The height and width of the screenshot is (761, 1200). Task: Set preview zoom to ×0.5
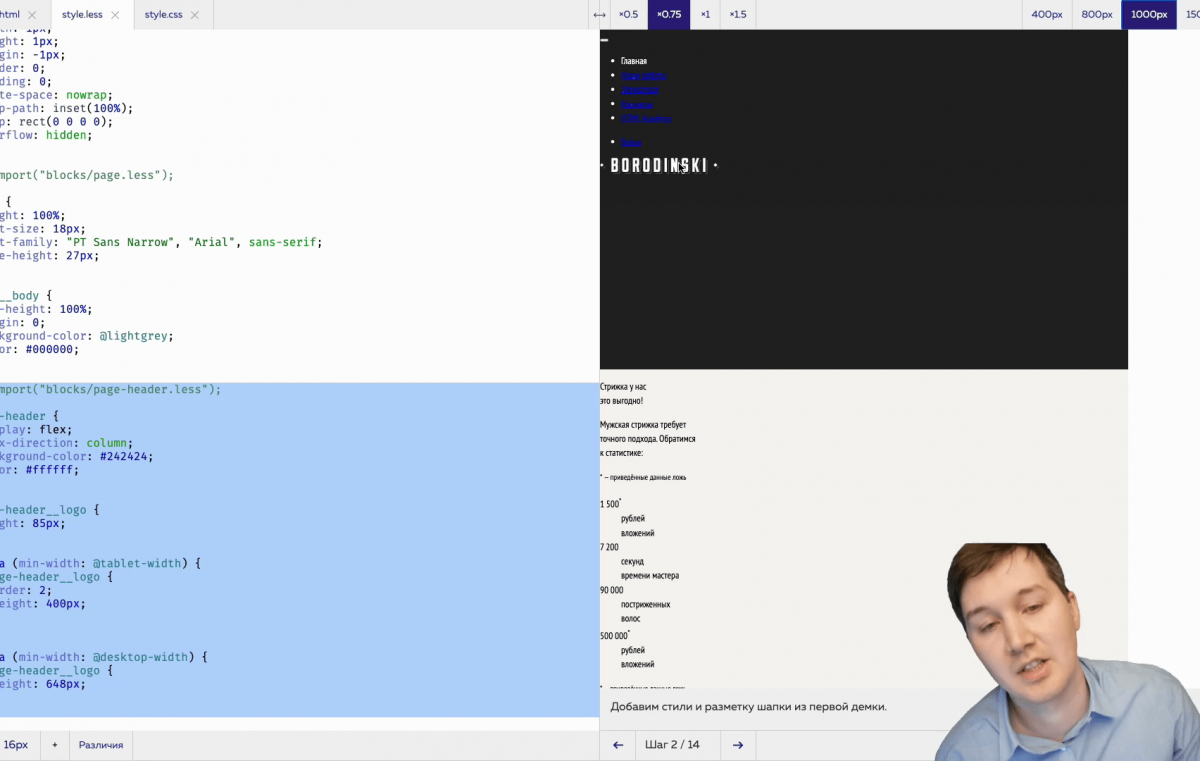[628, 14]
